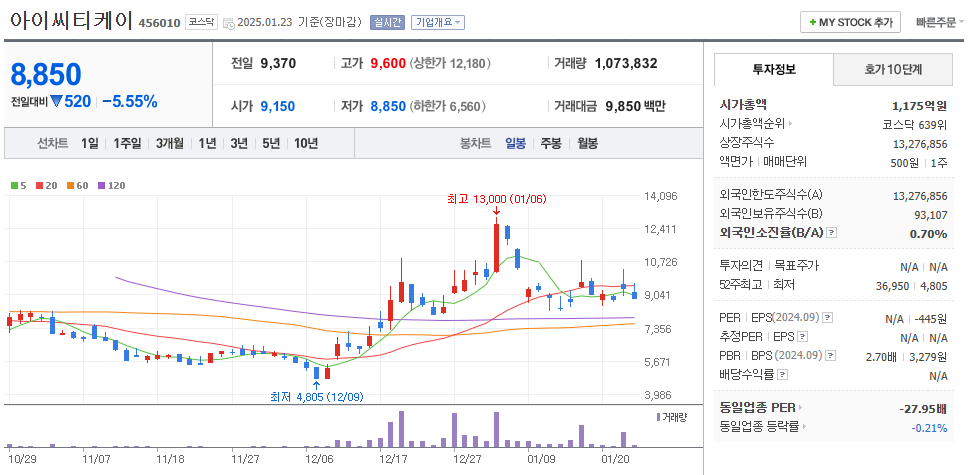Select 5년 line chart period
This screenshot has height=475, width=970.
tap(271, 143)
